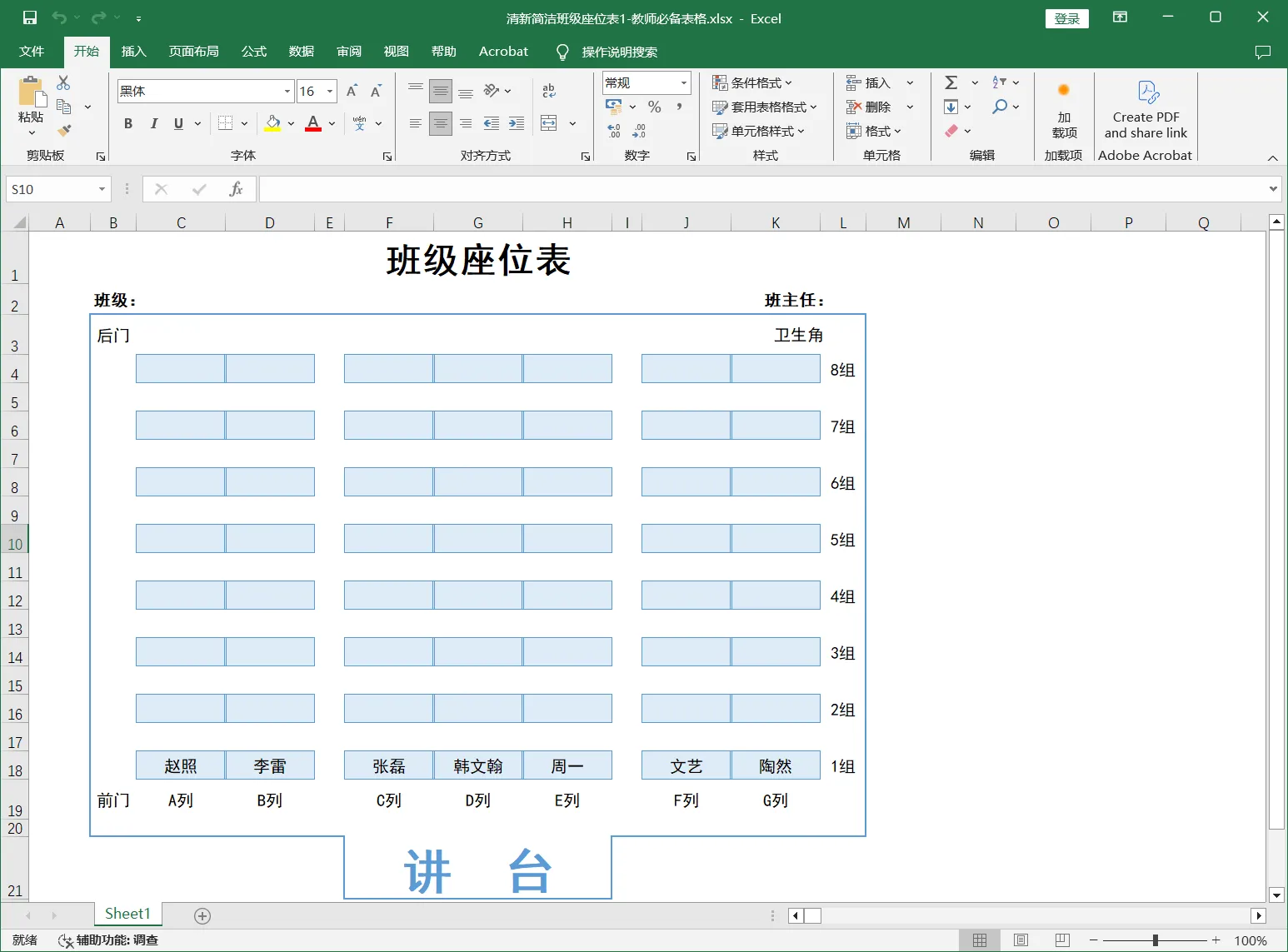
Task: Switch to the 插入 ribbon tab
Action: pos(133,52)
